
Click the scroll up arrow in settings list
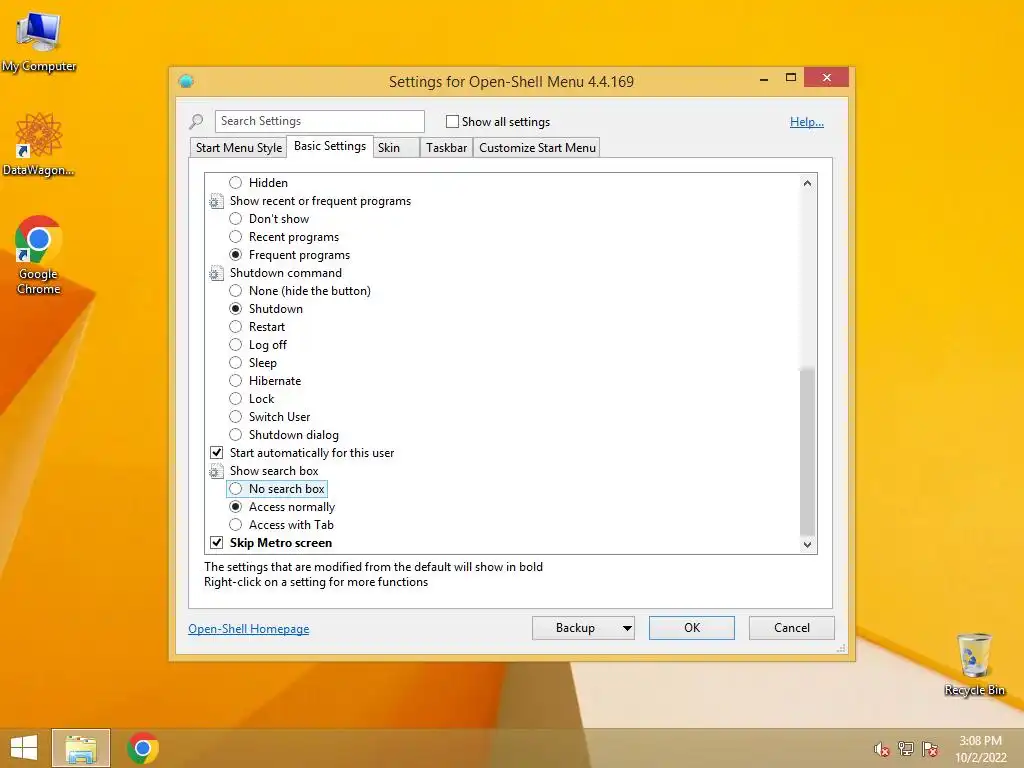(x=807, y=183)
